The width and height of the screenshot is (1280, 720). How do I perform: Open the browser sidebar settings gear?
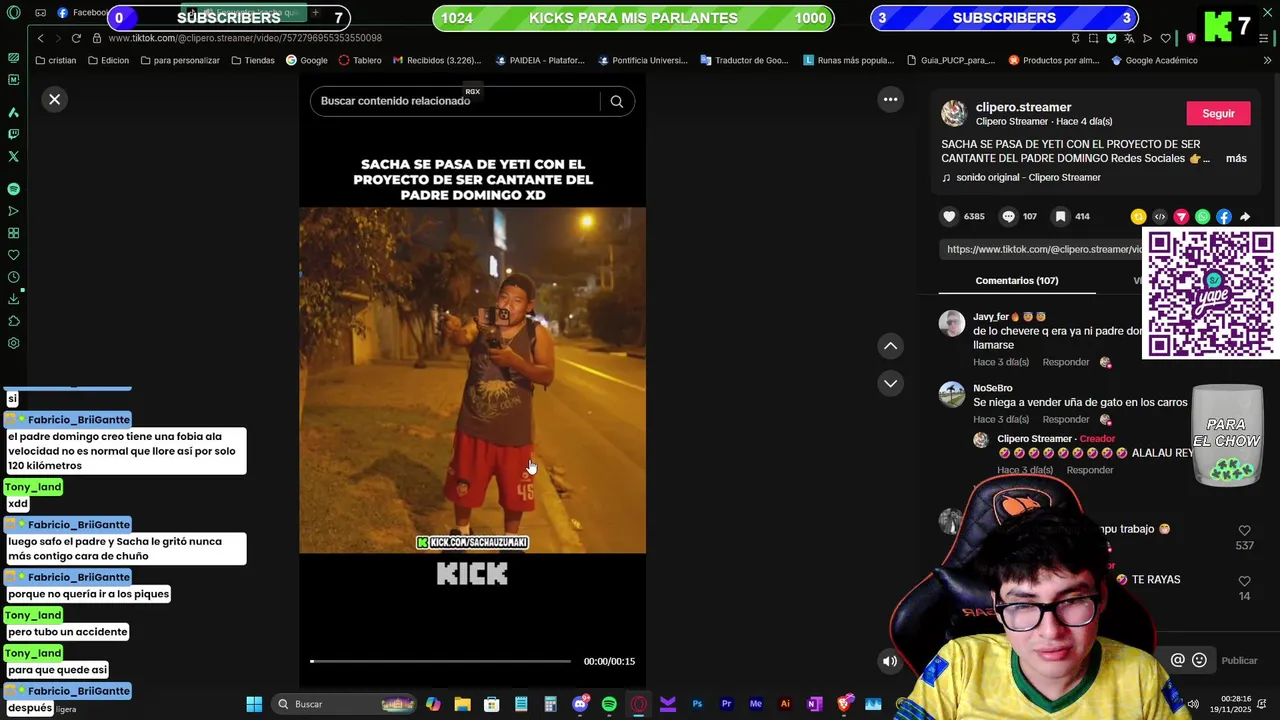13,343
